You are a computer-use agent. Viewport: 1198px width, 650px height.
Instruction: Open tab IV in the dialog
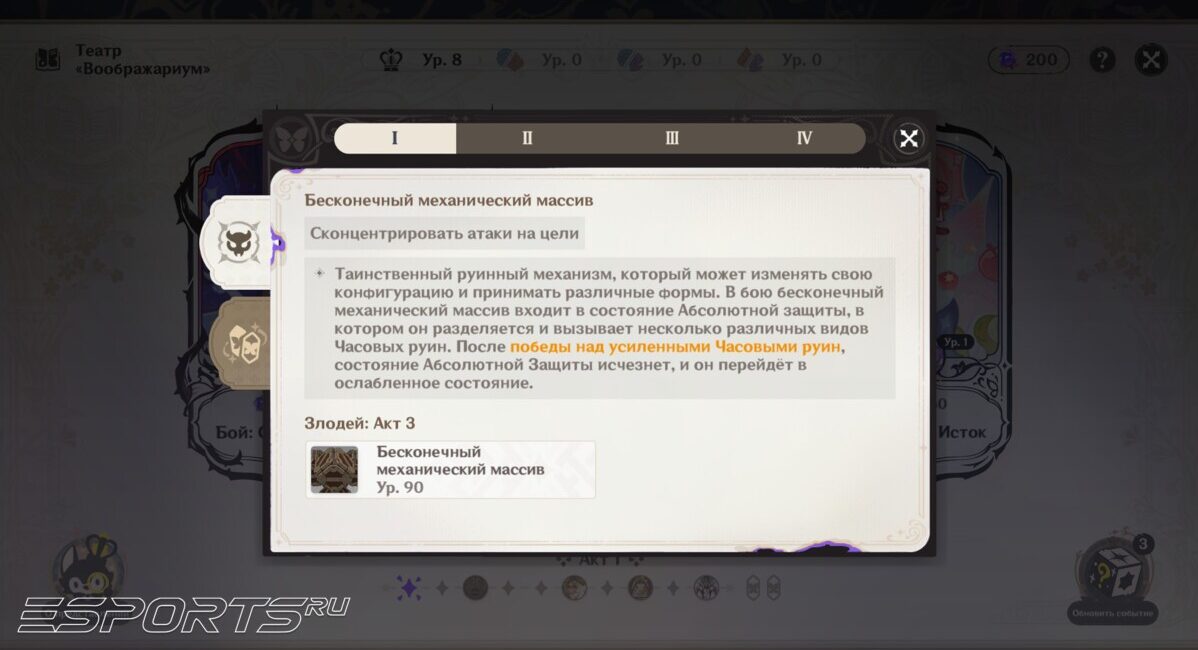(804, 139)
